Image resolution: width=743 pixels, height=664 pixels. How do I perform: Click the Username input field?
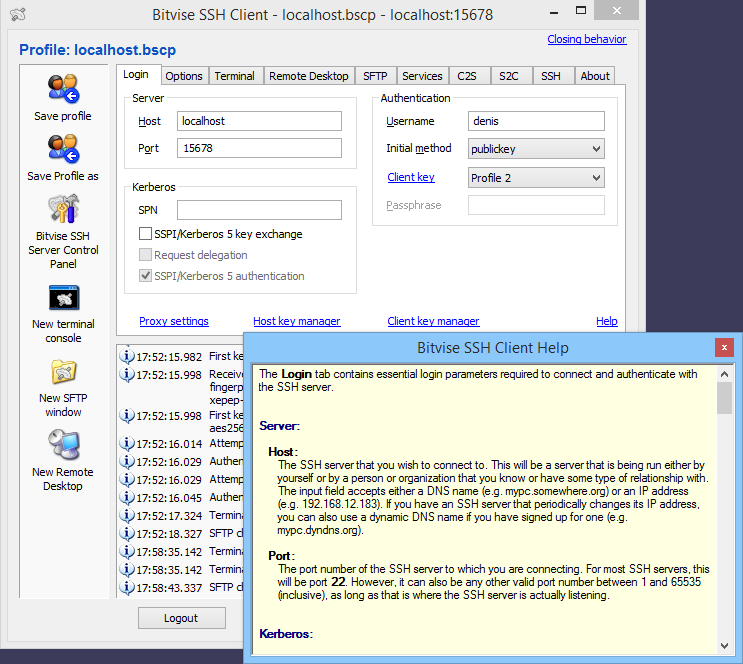tap(536, 121)
